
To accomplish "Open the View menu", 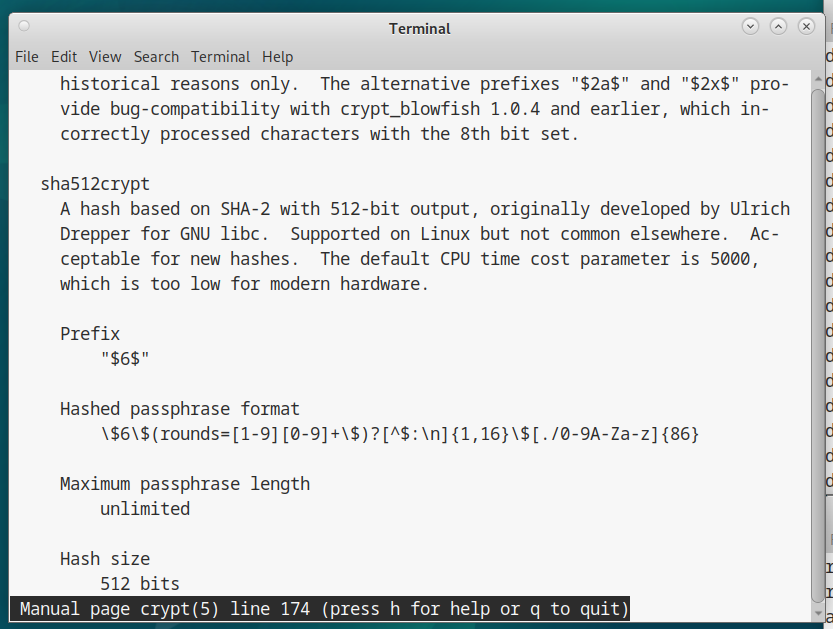I will pos(105,57).
